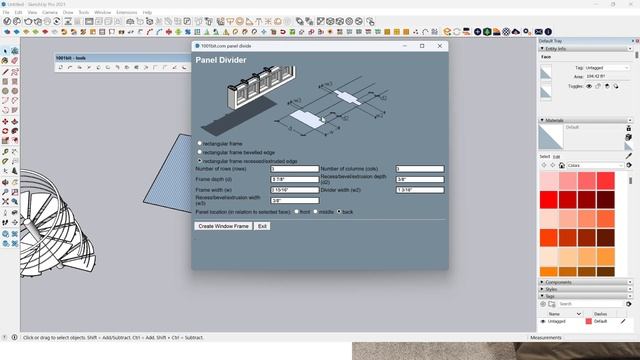
Task: Click the Number of rows input field
Action: pos(294,169)
